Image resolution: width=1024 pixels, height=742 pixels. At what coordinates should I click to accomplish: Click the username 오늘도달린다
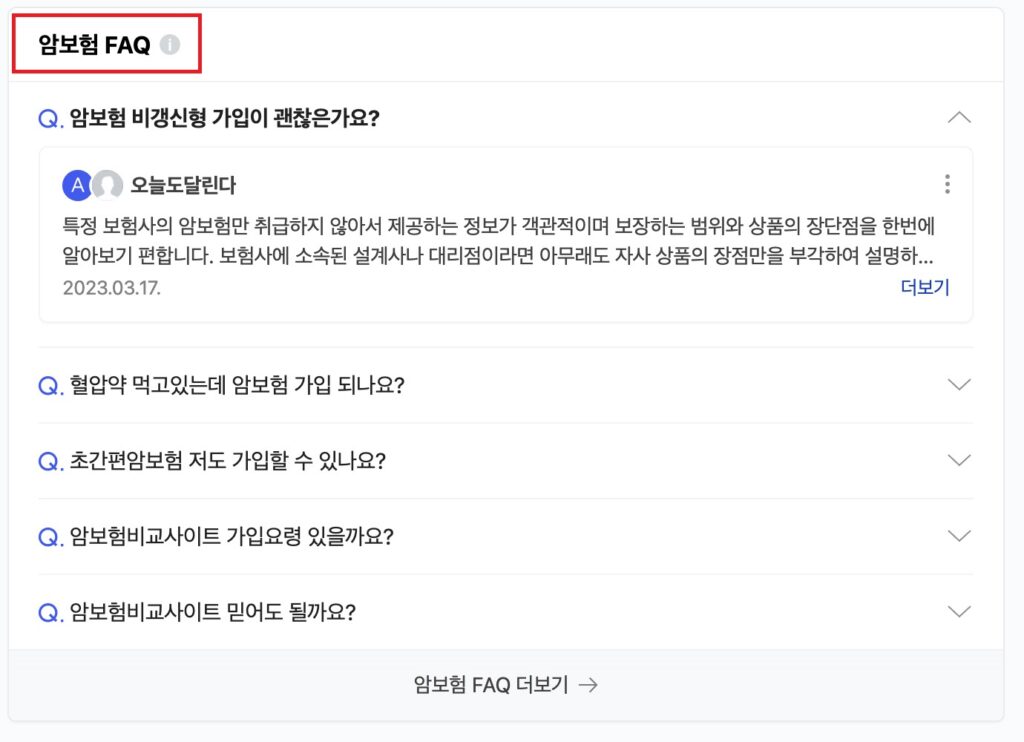click(x=183, y=186)
